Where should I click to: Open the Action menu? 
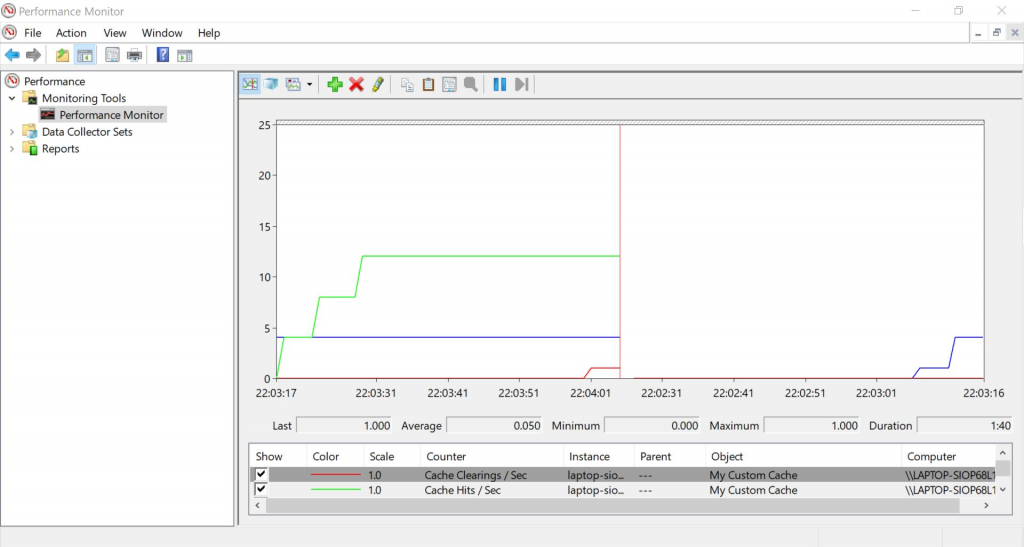71,33
